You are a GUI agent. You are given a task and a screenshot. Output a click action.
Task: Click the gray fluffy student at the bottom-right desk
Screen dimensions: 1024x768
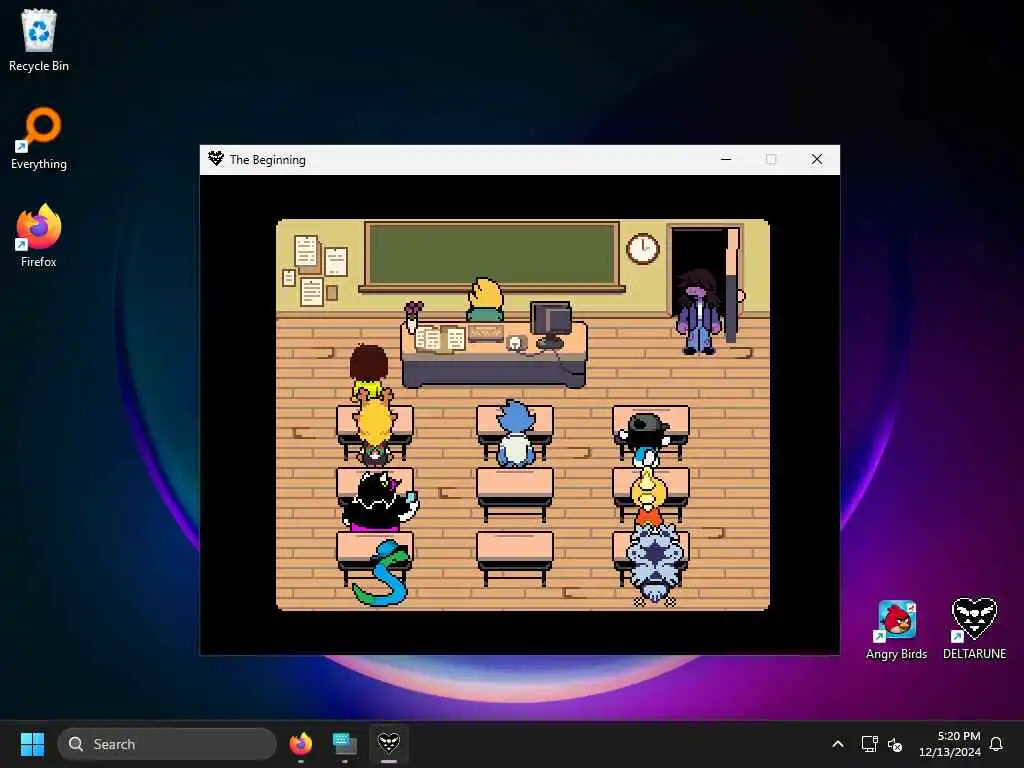pos(655,564)
